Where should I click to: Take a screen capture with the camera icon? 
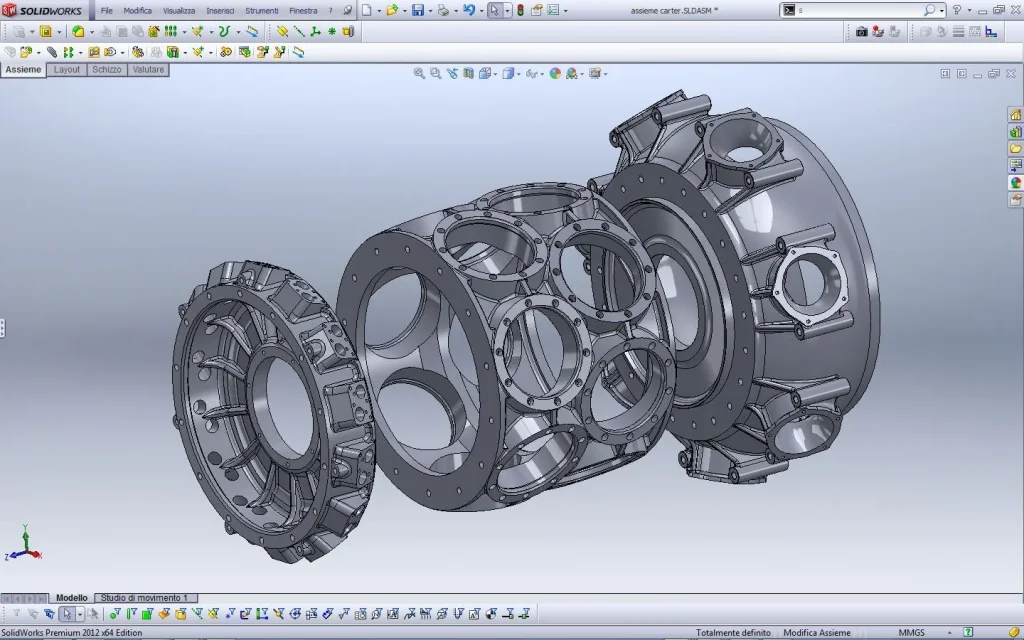[861, 31]
